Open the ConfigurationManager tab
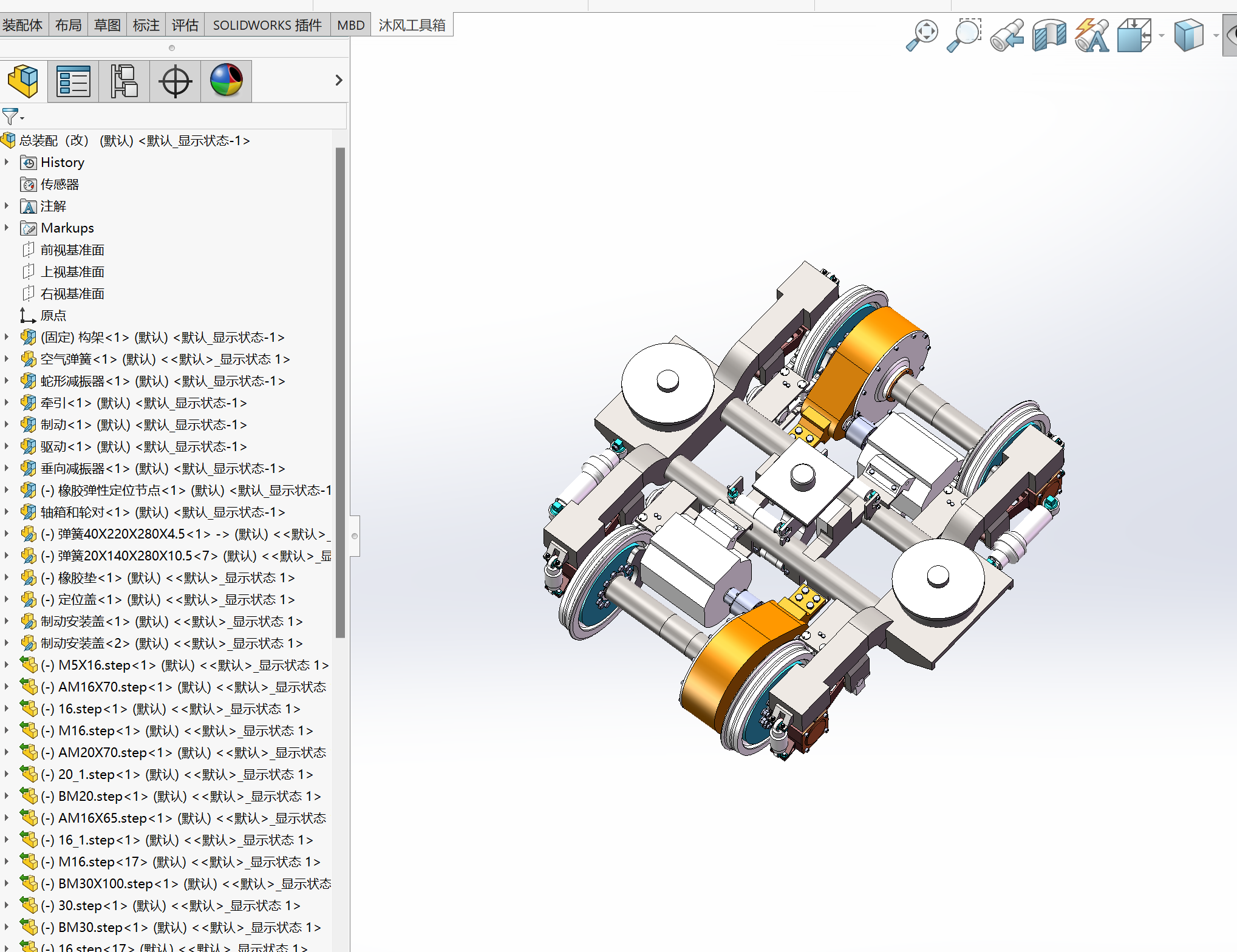 coord(124,81)
